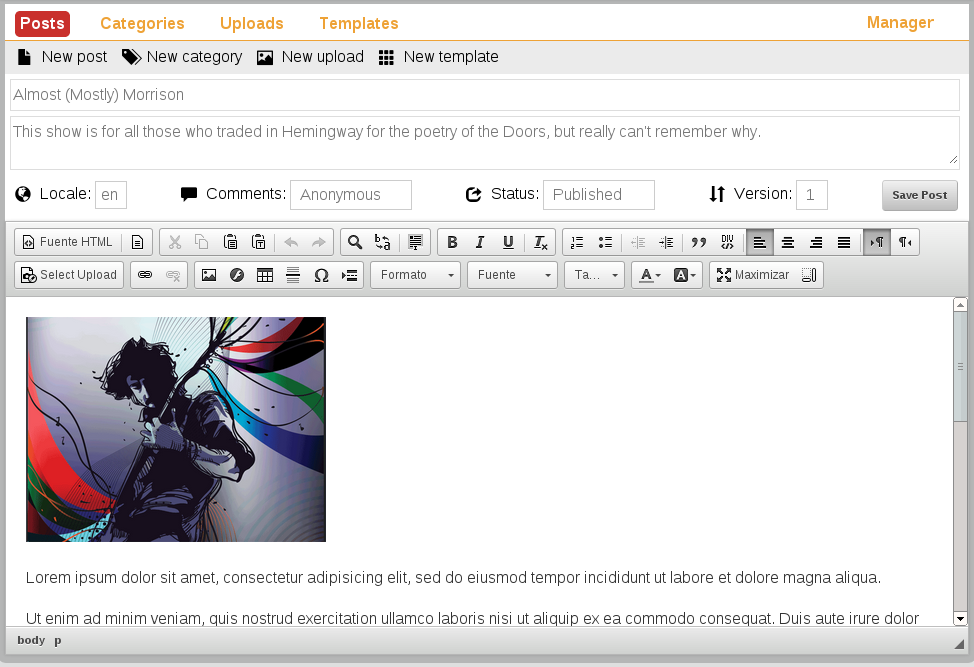Click the Remove Format icon

click(540, 242)
